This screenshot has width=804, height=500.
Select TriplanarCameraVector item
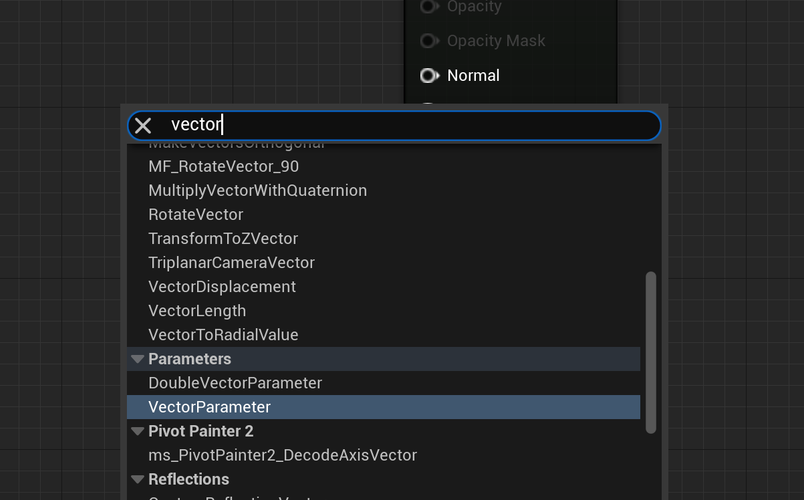pos(231,262)
